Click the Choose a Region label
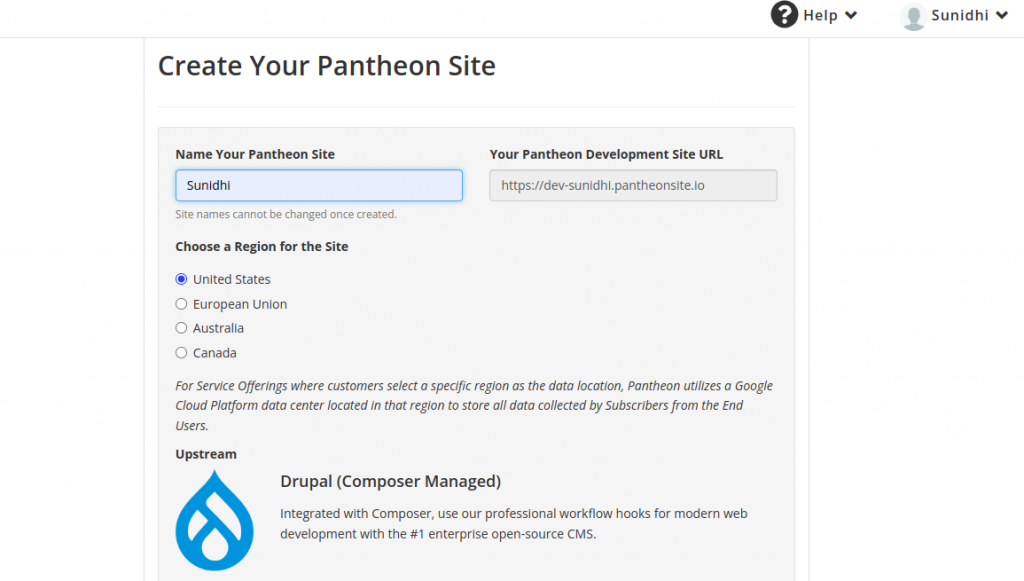This screenshot has width=1024, height=581. [x=261, y=246]
